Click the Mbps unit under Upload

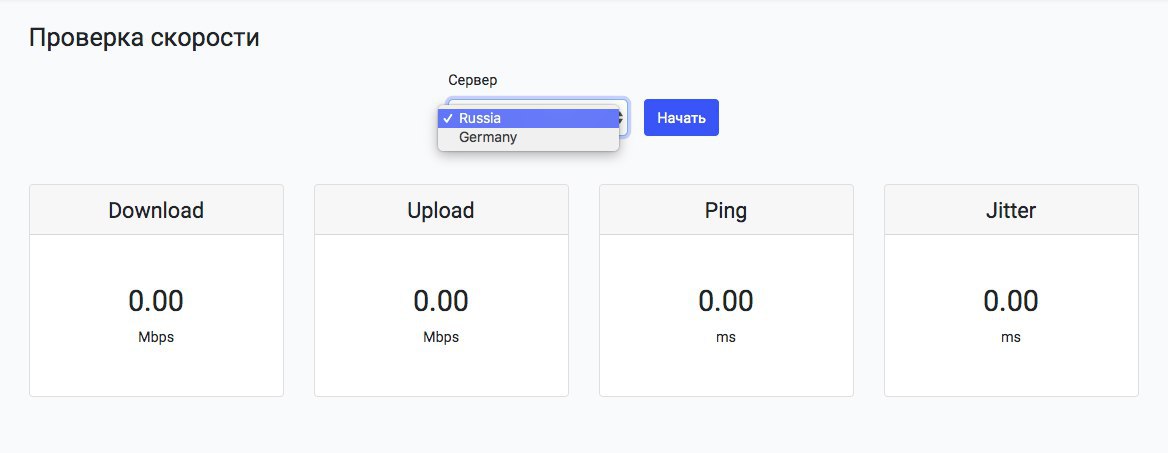pos(441,337)
